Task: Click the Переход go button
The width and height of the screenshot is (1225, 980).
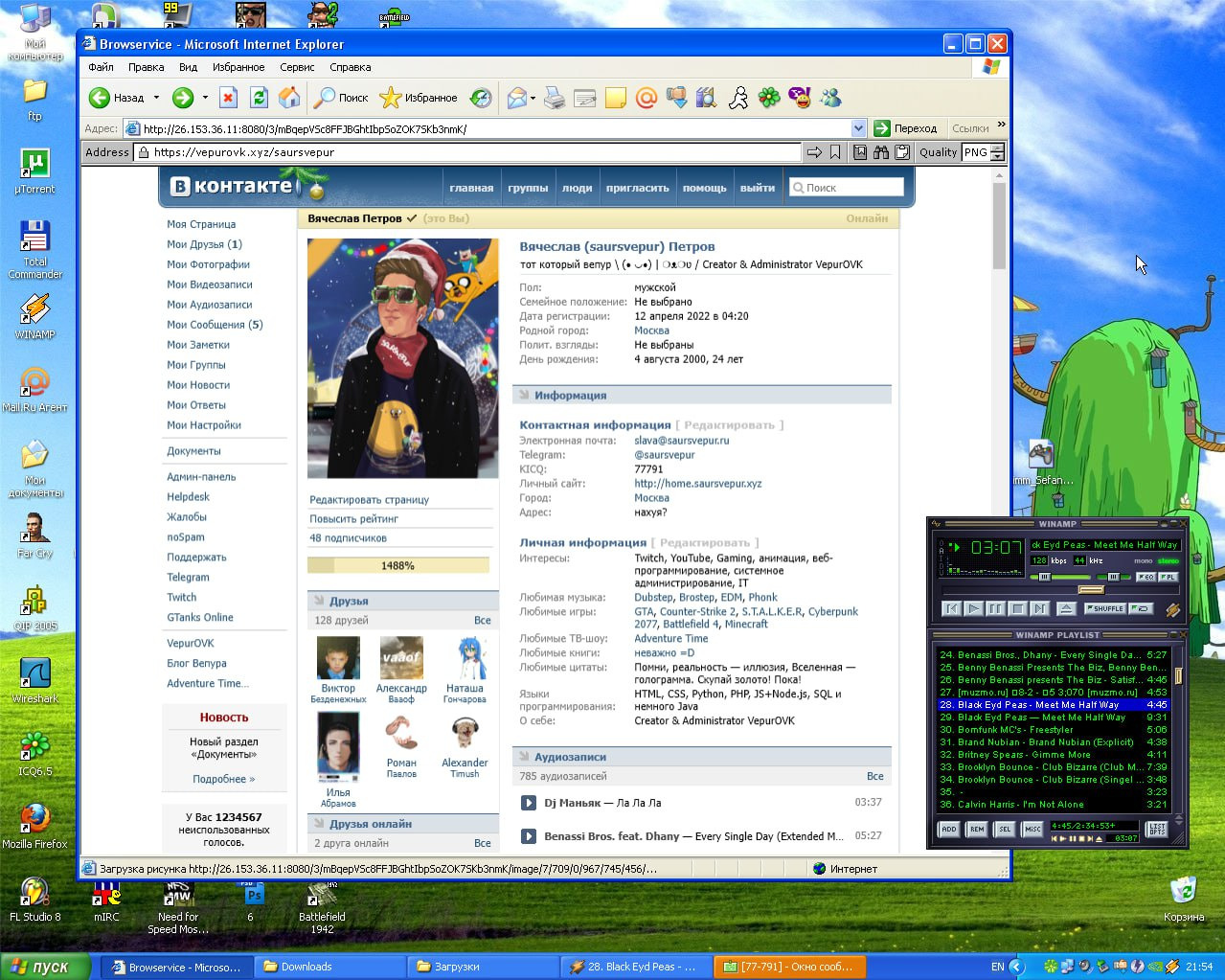Action: click(905, 128)
